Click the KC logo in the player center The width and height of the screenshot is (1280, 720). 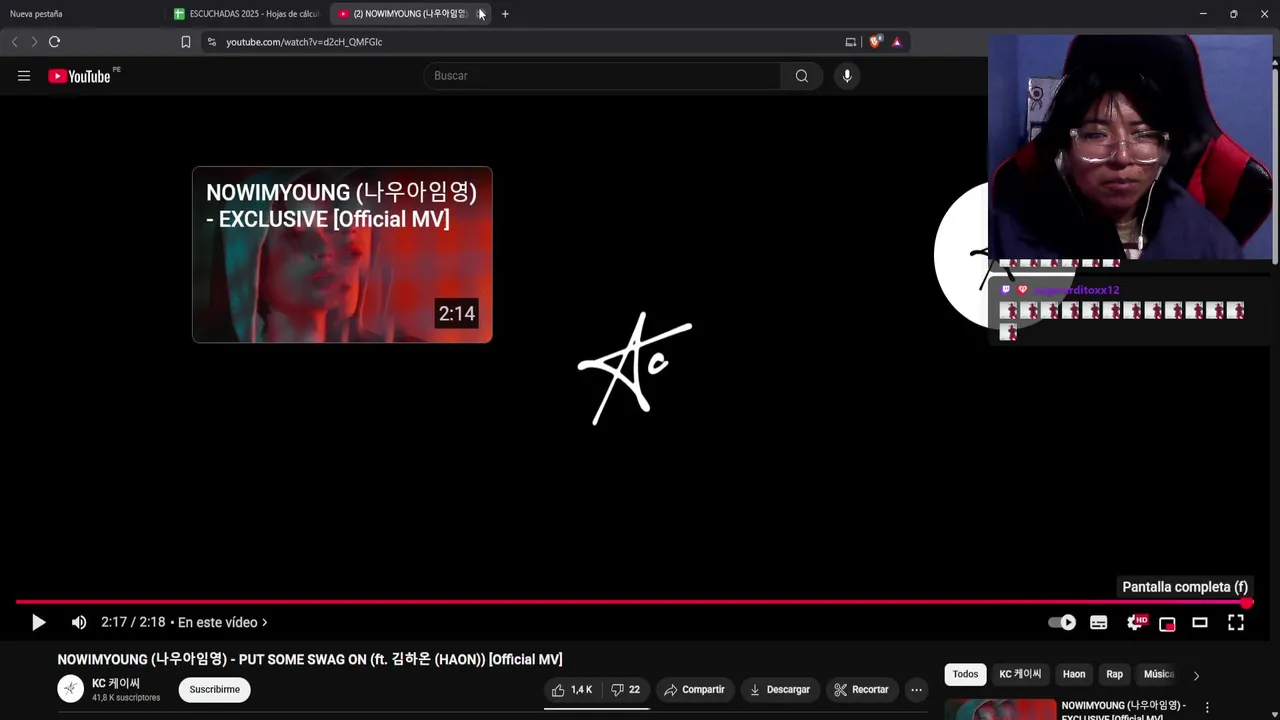(635, 368)
